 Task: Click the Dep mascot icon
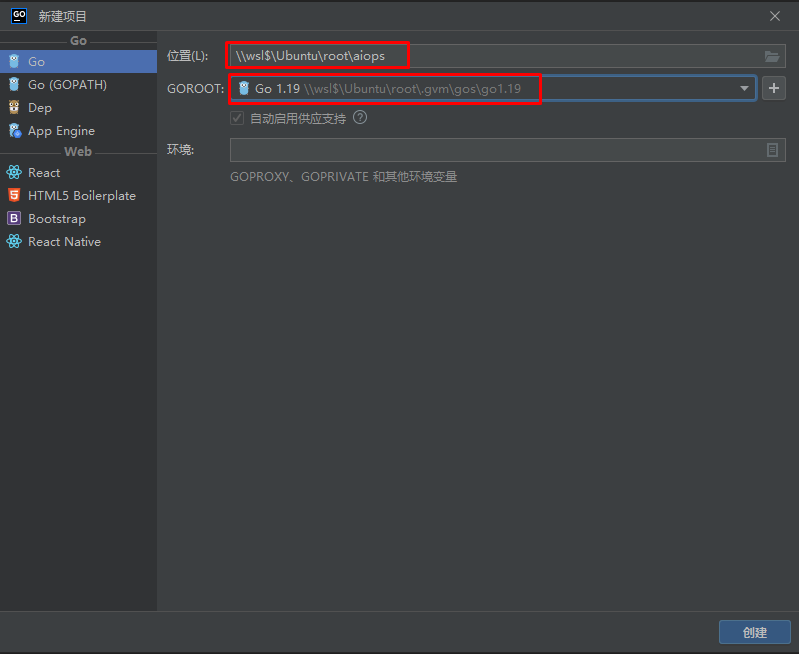14,108
